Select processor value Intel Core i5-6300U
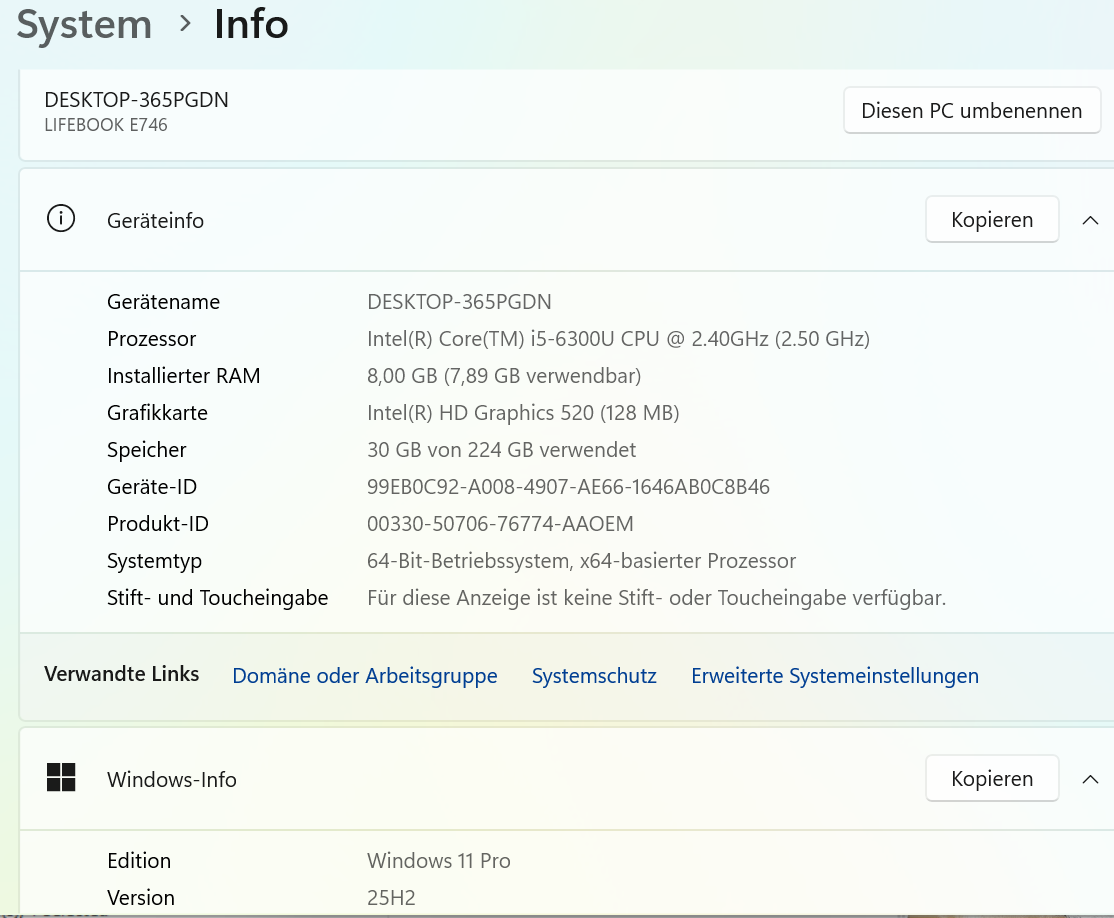1114x918 pixels. [618, 339]
